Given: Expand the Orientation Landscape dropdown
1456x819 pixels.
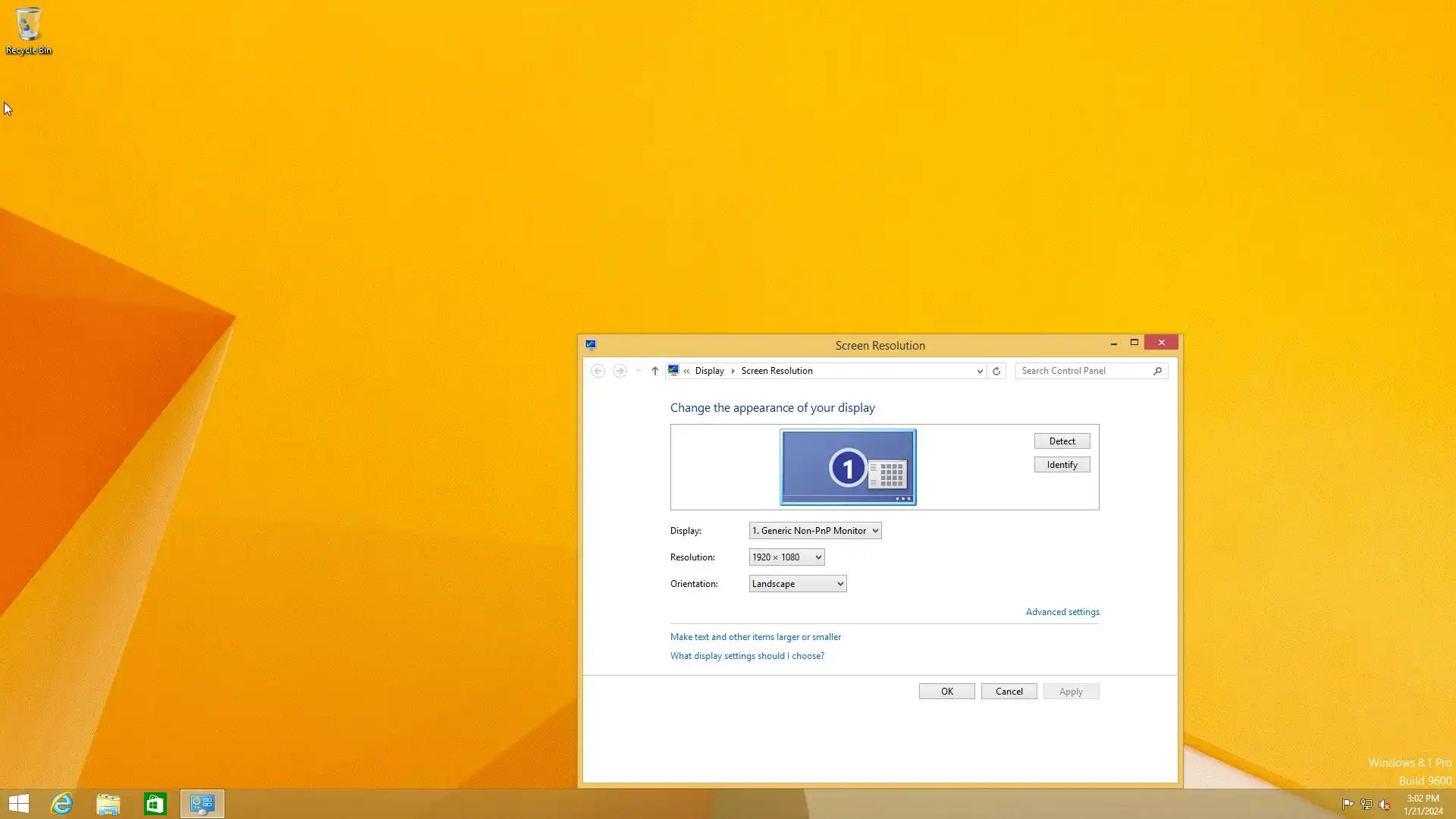Looking at the screenshot, I should [x=797, y=584].
